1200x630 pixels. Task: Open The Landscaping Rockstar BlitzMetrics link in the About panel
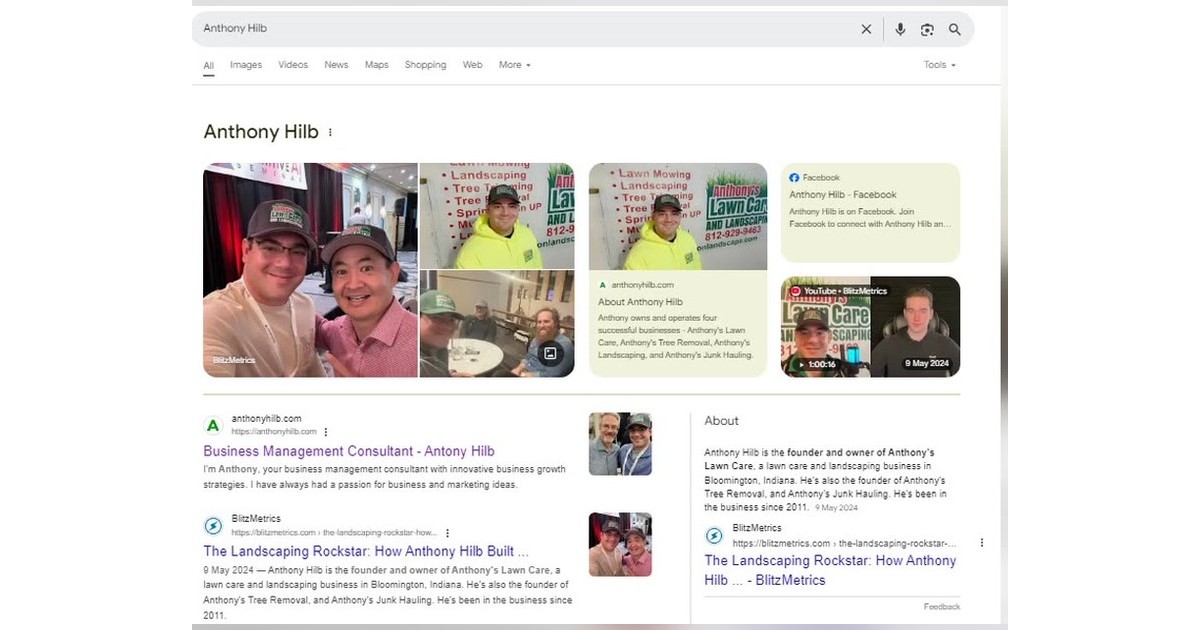[x=830, y=570]
